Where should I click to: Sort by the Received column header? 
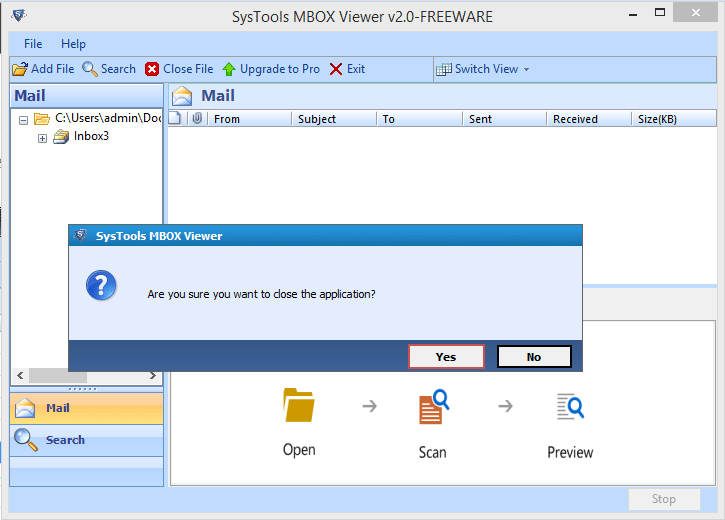[589, 119]
